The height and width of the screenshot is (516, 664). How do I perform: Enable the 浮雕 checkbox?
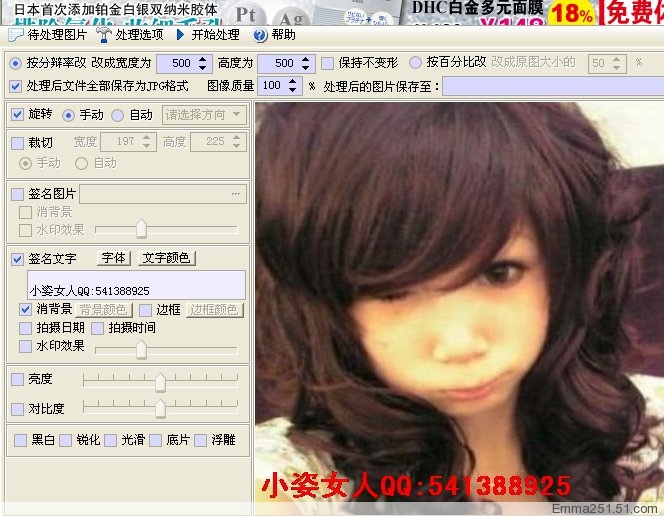[200, 440]
